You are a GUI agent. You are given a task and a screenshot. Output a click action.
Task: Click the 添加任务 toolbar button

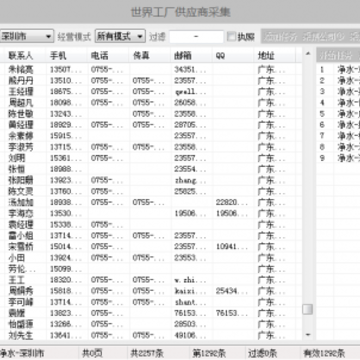(x=280, y=37)
